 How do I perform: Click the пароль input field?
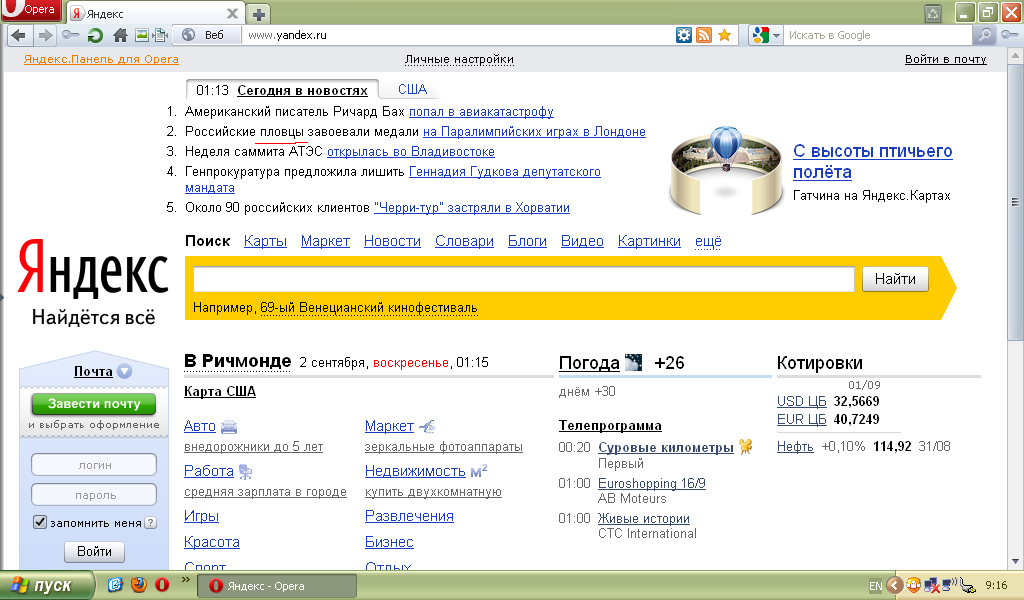(94, 495)
